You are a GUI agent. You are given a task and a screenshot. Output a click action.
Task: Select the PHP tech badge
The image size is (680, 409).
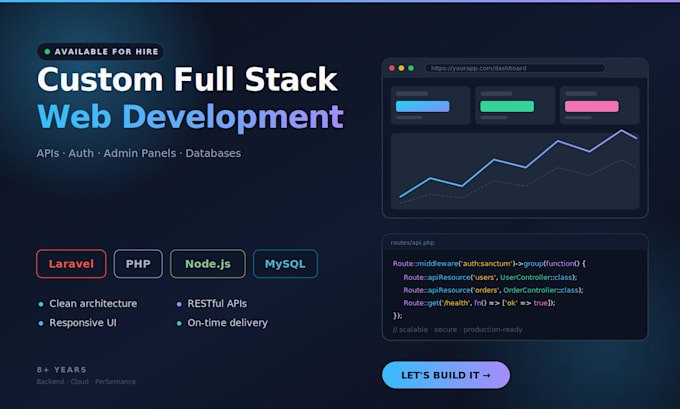point(138,264)
